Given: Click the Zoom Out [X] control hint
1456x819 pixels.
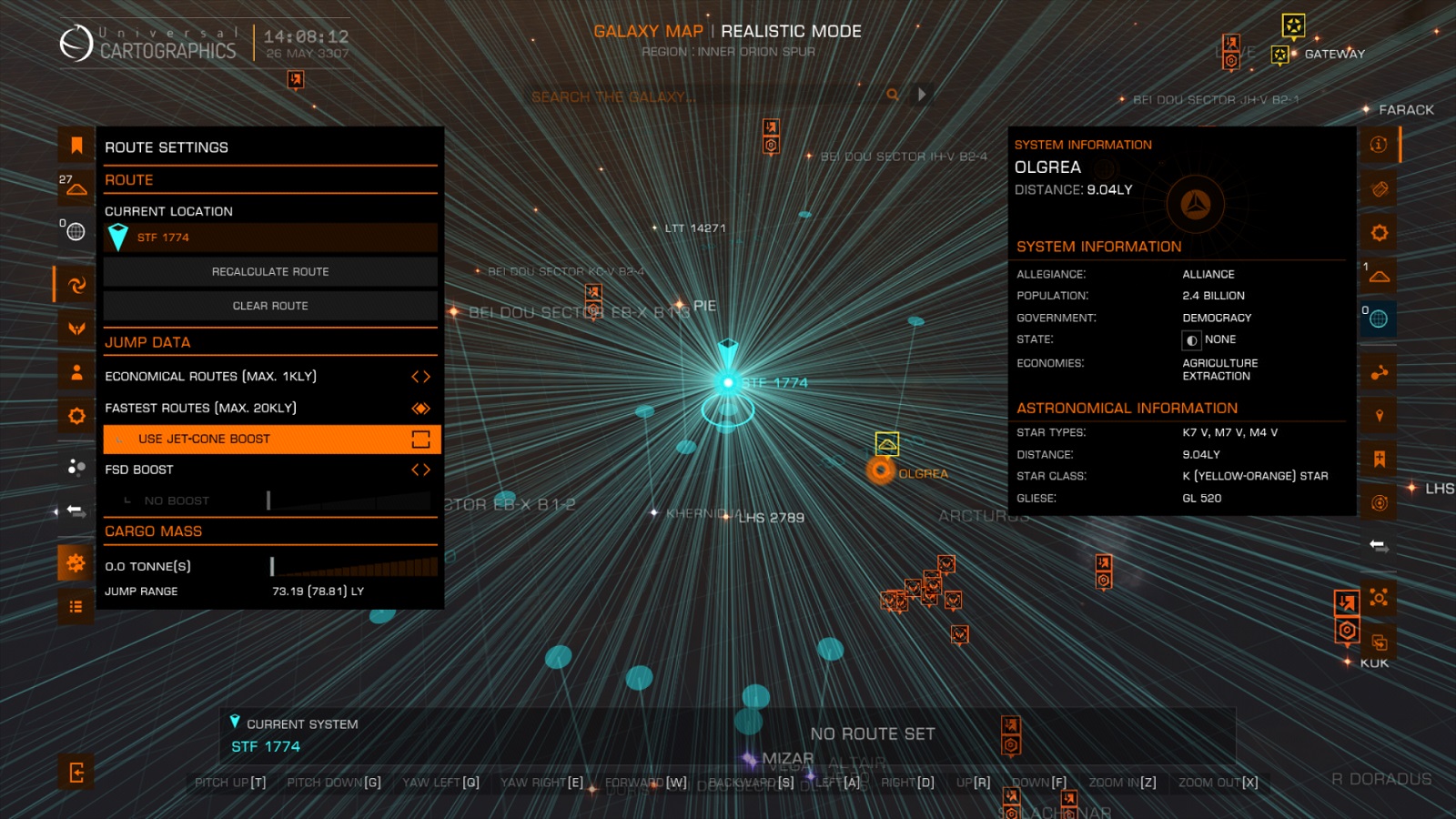Looking at the screenshot, I should (x=1218, y=783).
